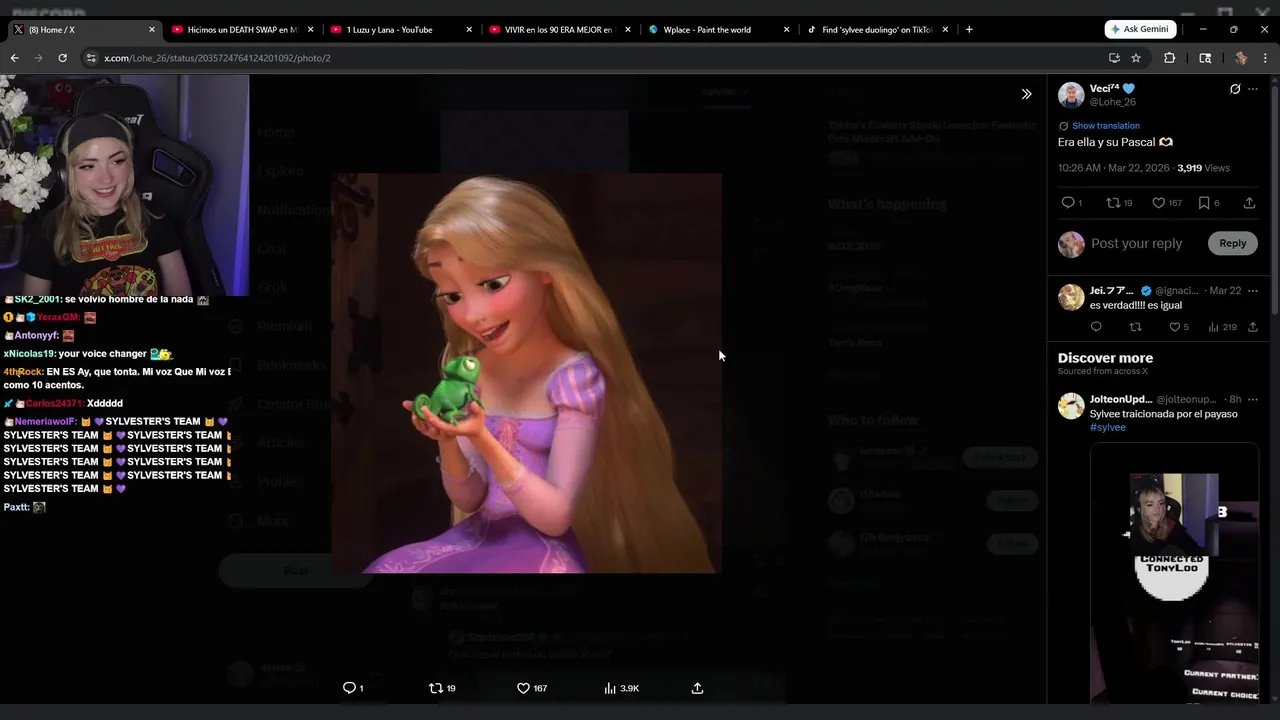
Task: Reply to Jei's comment
Action: pyautogui.click(x=1096, y=327)
